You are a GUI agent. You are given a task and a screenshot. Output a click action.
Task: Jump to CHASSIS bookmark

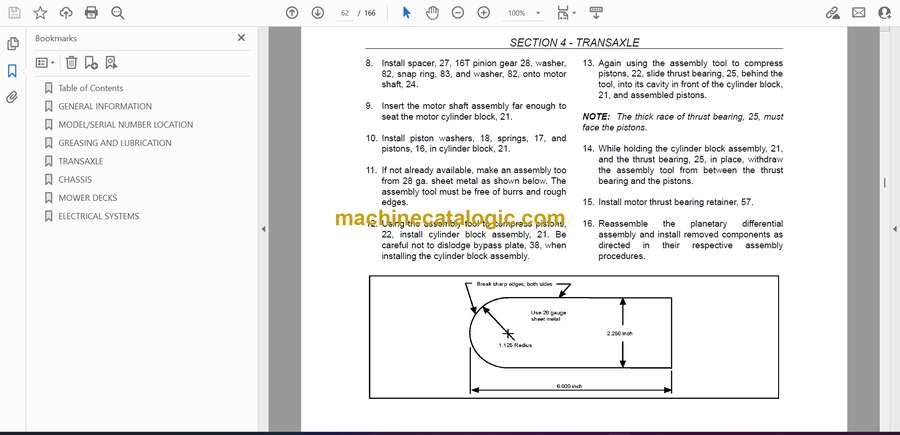[x=75, y=180]
